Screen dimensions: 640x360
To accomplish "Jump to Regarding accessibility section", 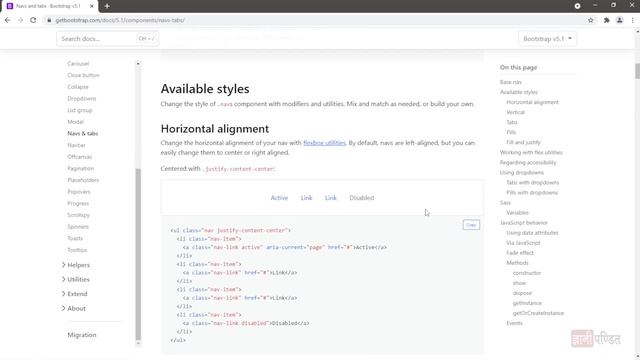I will pos(528,162).
